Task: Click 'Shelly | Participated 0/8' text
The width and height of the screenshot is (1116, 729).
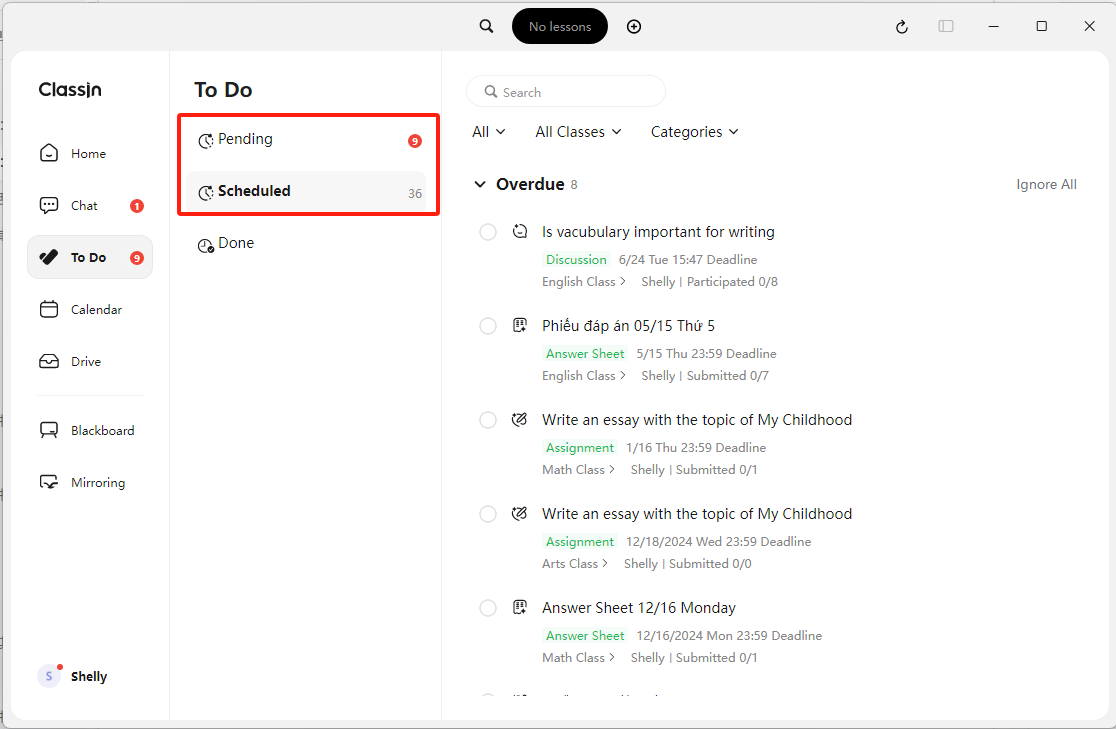Action: [709, 281]
